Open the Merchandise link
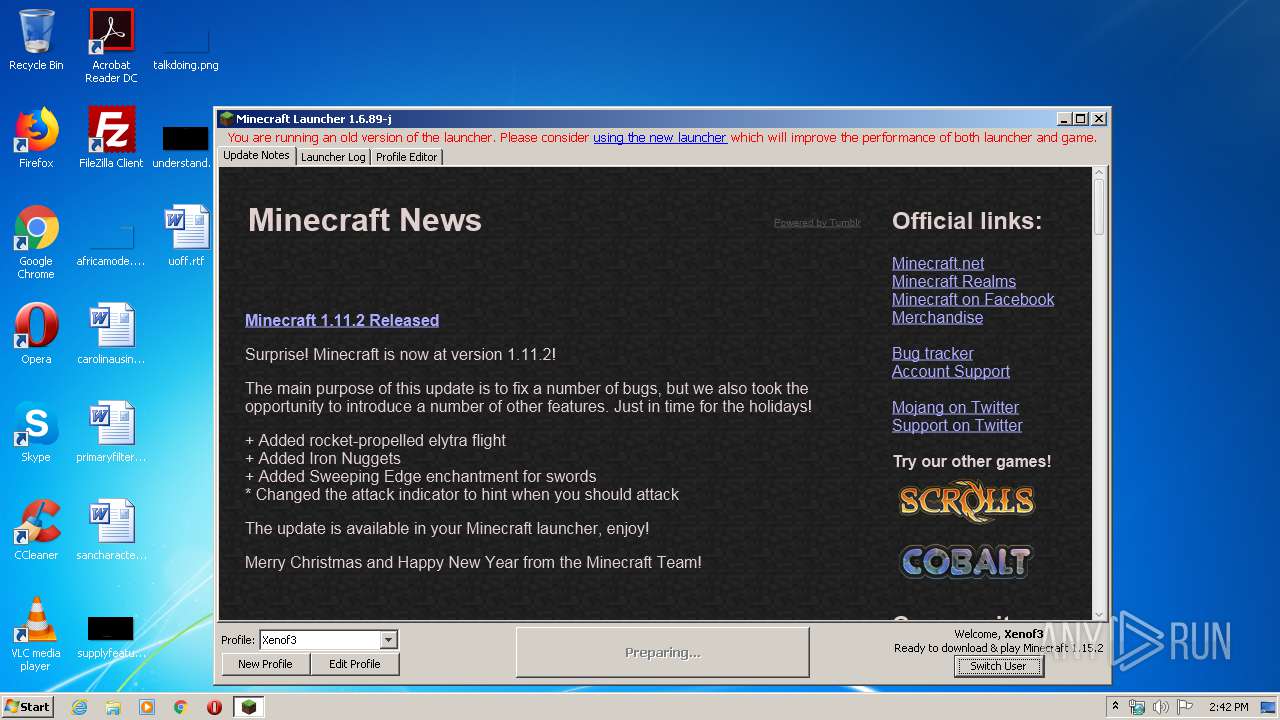 point(937,317)
